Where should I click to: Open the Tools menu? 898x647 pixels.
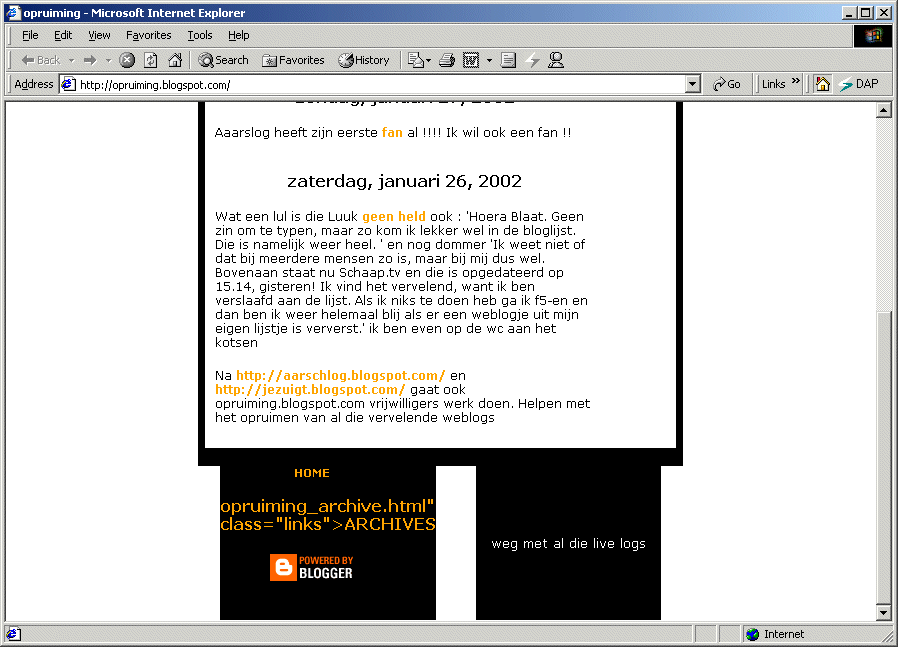point(200,35)
